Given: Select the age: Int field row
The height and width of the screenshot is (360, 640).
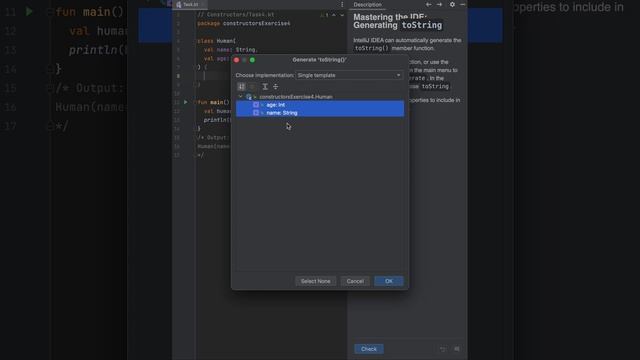Looking at the screenshot, I should click(320, 105).
